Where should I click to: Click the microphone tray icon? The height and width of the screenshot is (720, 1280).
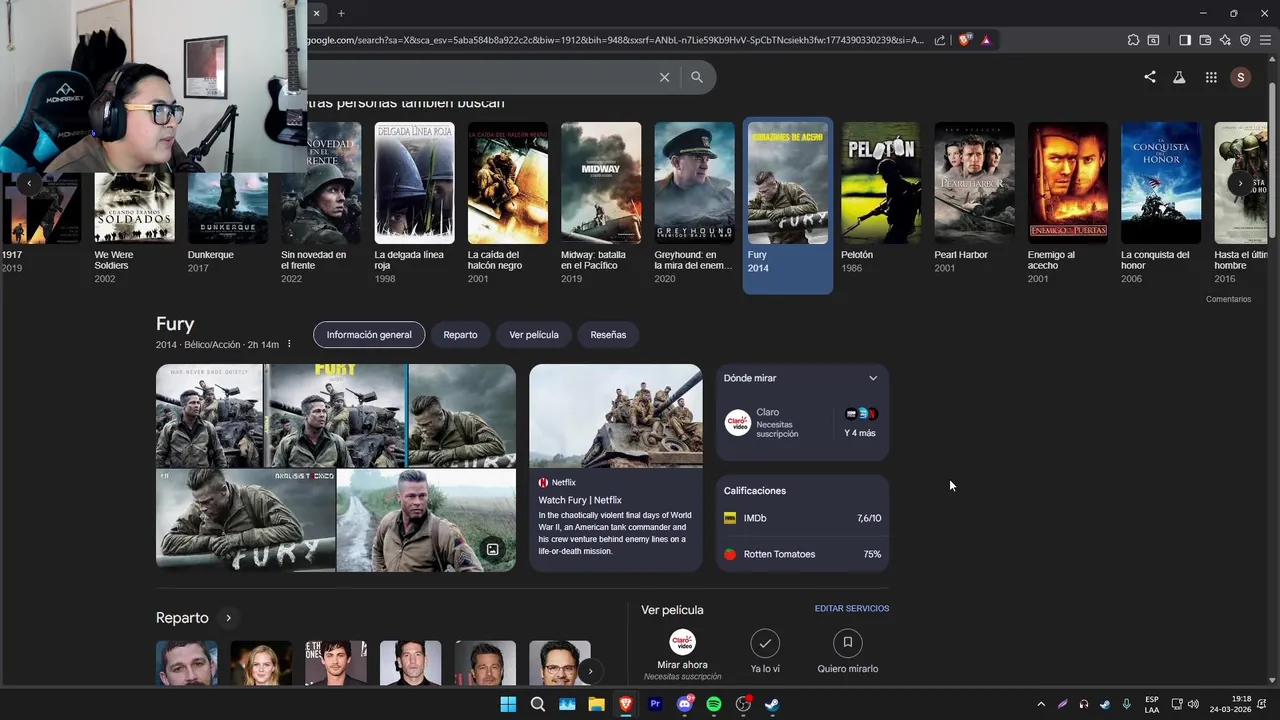(x=1127, y=704)
